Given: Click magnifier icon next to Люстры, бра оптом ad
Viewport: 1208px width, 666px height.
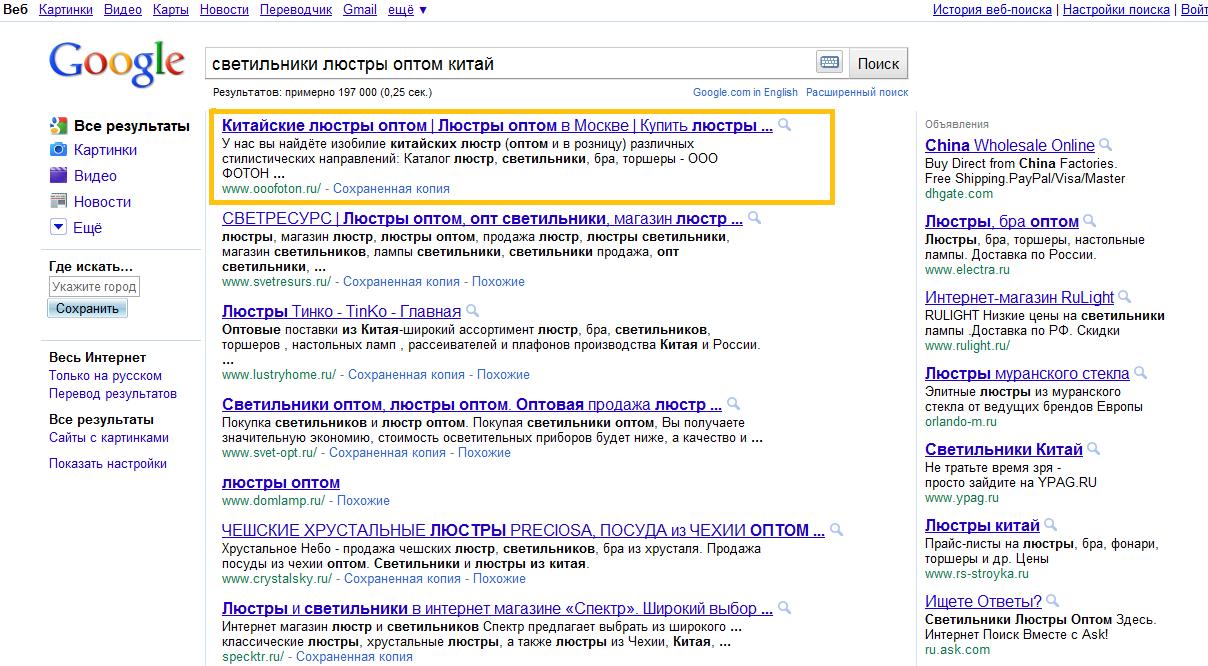Looking at the screenshot, I should pos(1090,221).
